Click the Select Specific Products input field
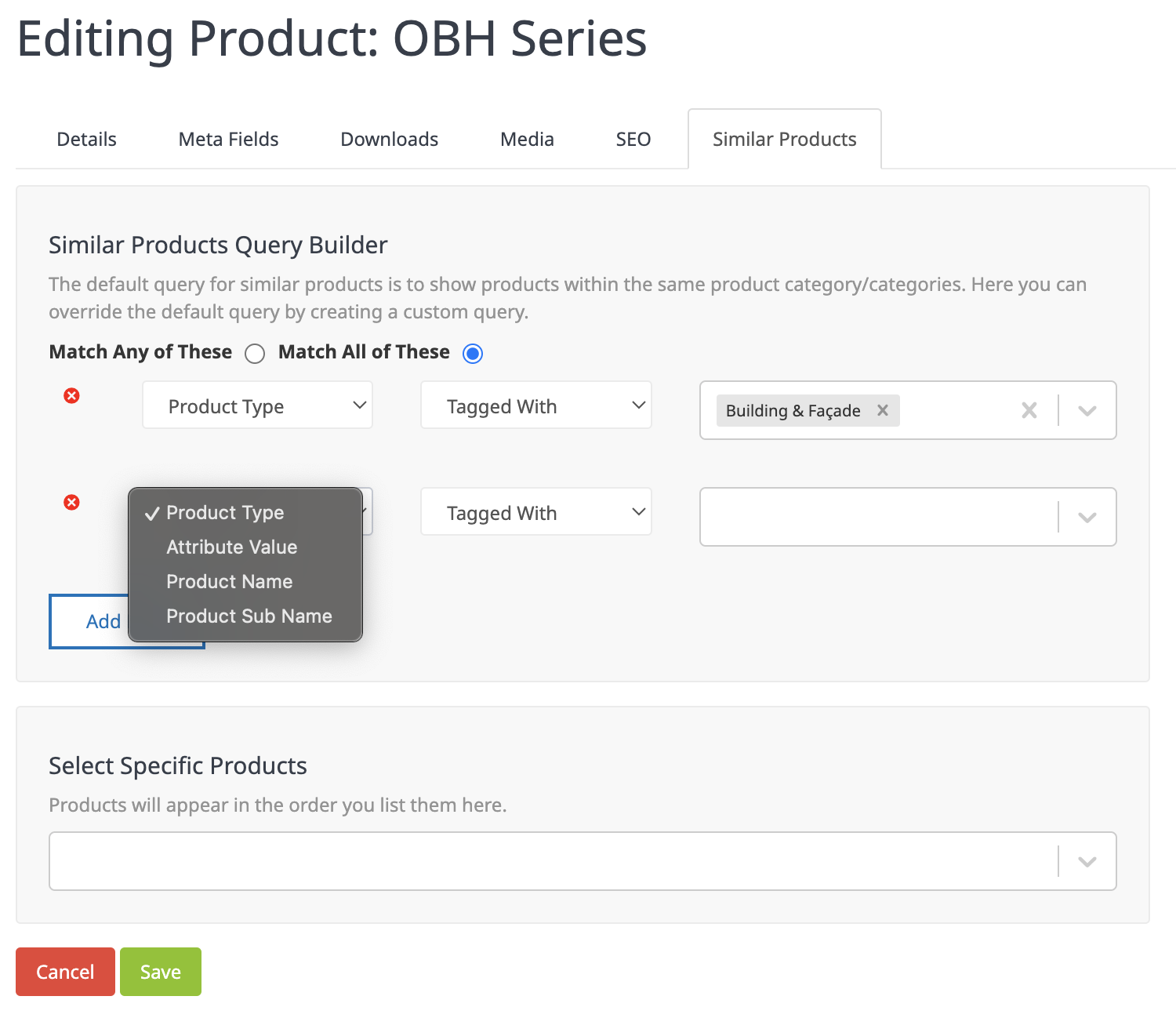 549,861
